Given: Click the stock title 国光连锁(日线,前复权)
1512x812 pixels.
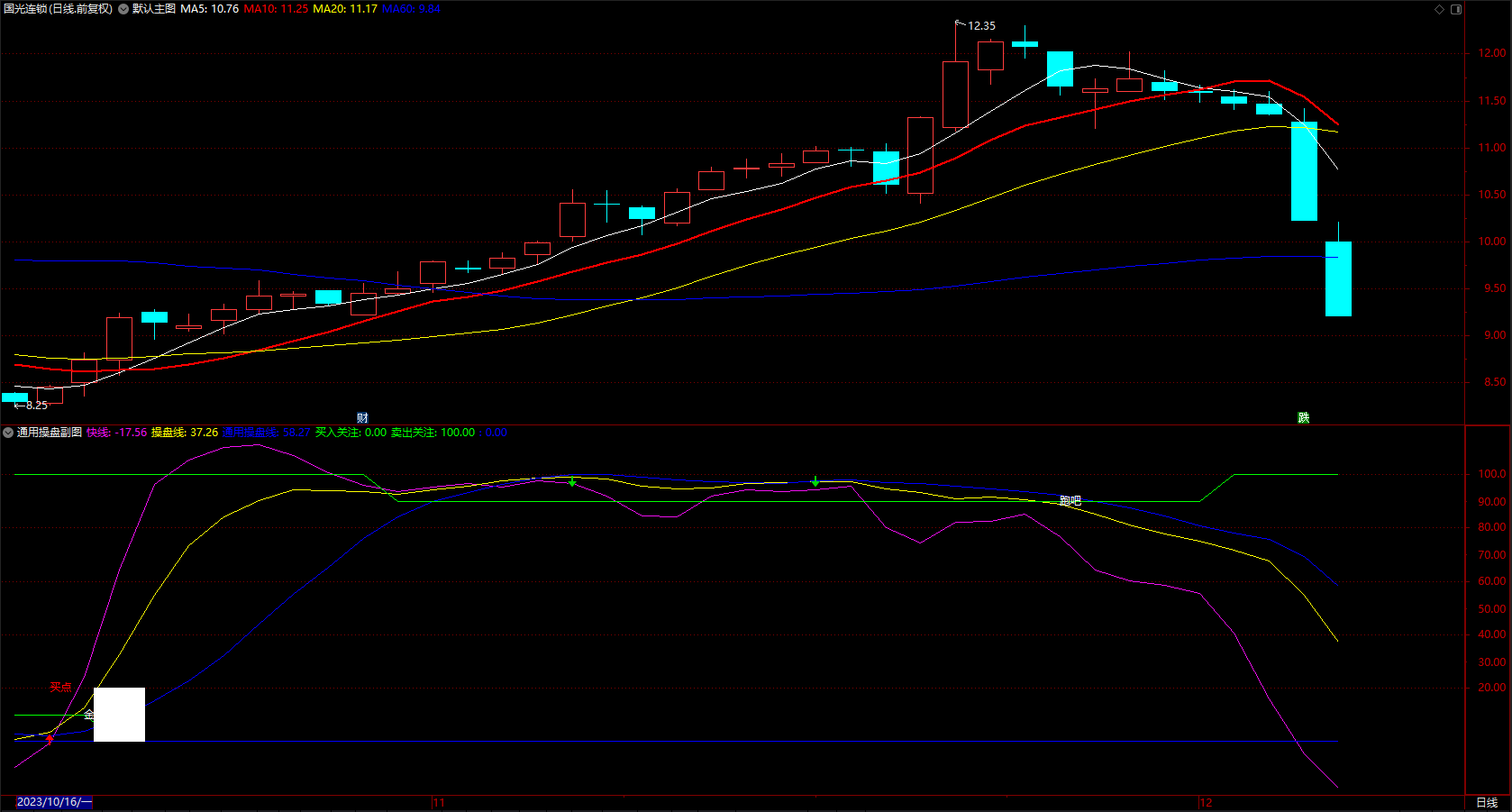Looking at the screenshot, I should coord(58,9).
